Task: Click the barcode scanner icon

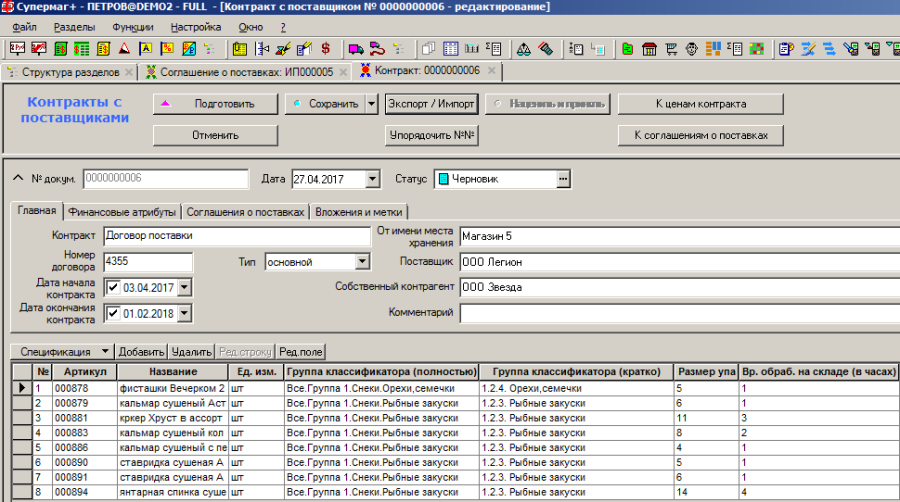Action: coord(545,49)
